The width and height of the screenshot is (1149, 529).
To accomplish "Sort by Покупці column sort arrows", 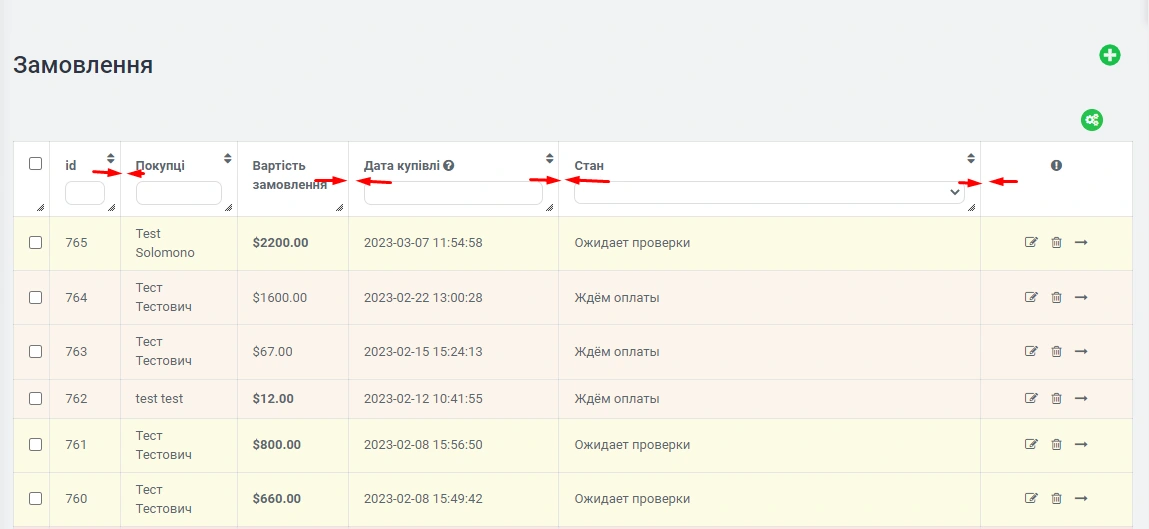I will tap(228, 158).
